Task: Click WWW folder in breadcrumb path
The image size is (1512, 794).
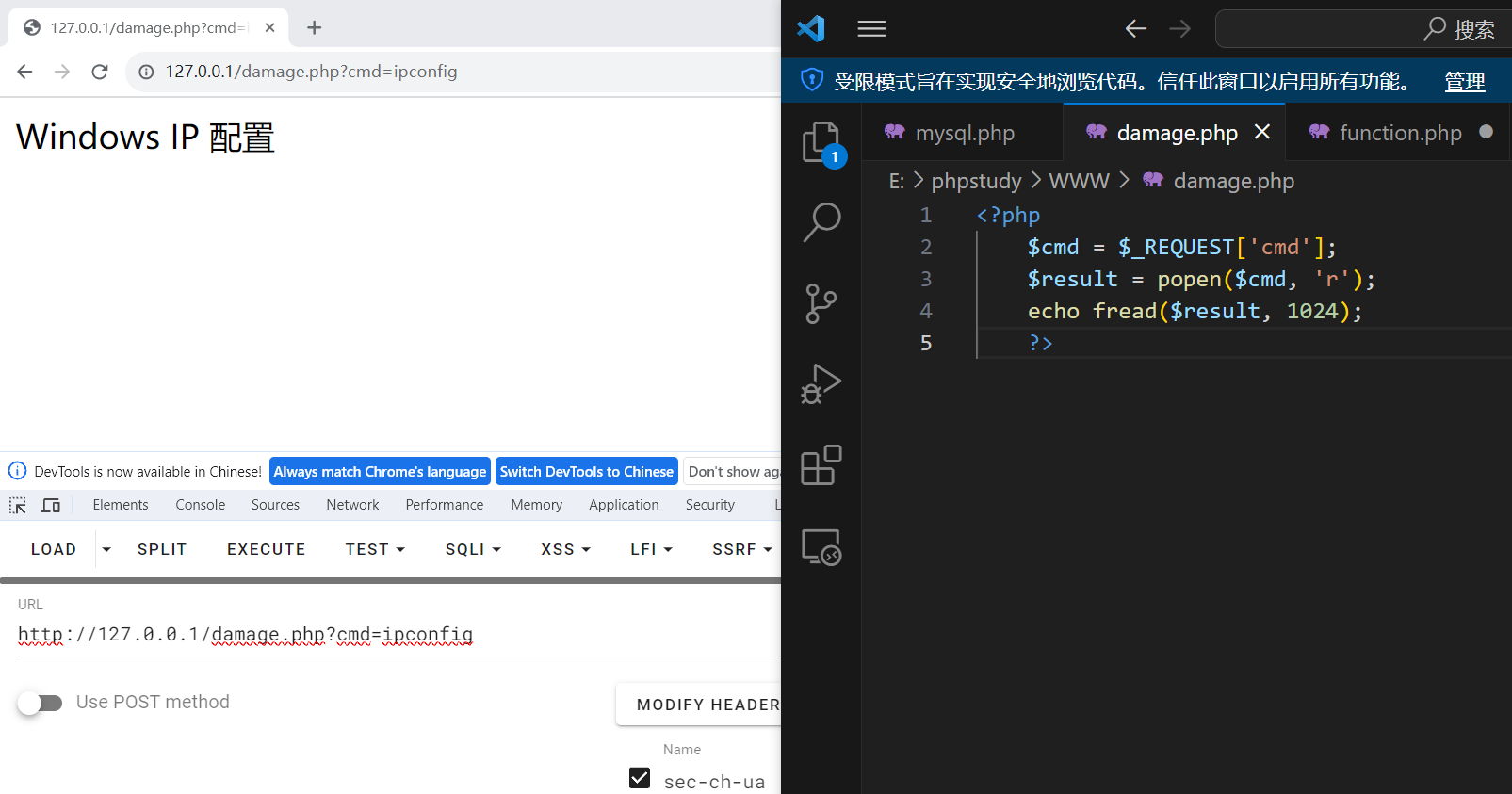Action: pos(1079,181)
